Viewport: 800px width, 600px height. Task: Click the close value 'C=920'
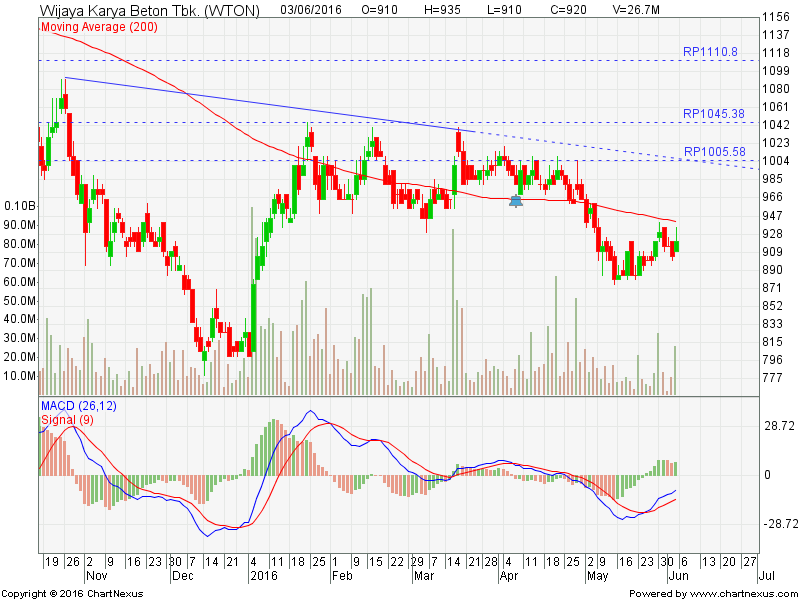568,10
